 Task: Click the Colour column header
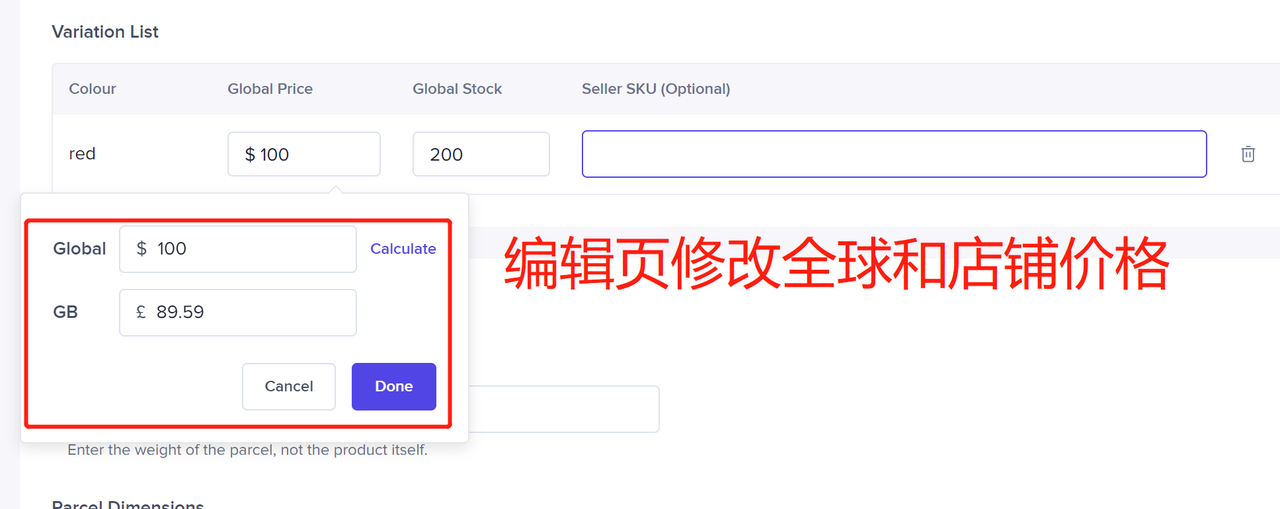[92, 89]
